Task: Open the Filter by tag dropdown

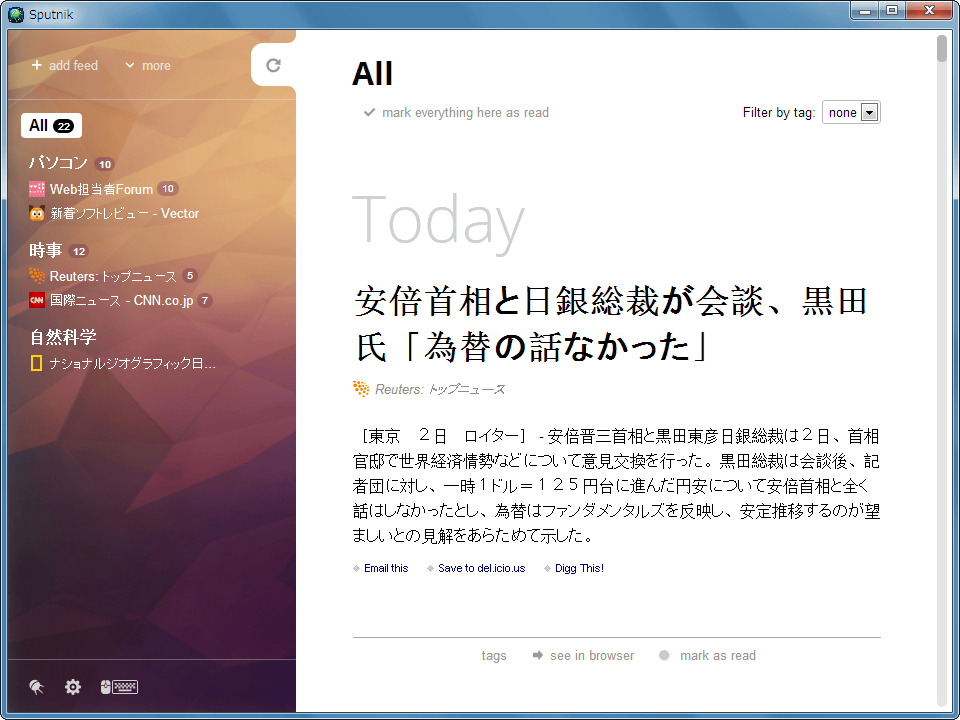Action: pyautogui.click(x=850, y=113)
